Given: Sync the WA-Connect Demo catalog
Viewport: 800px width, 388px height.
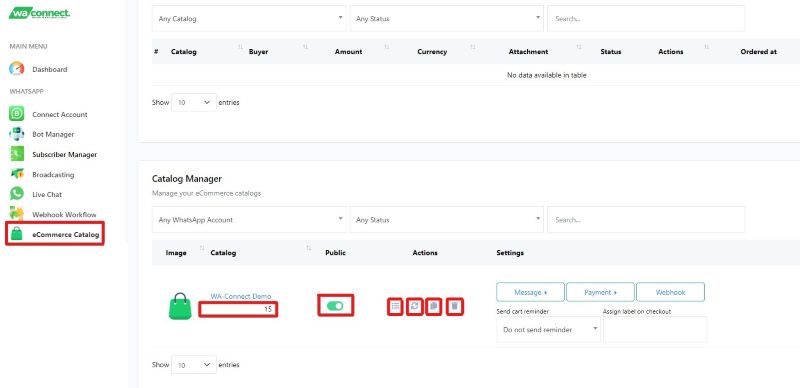Looking at the screenshot, I should coord(415,306).
